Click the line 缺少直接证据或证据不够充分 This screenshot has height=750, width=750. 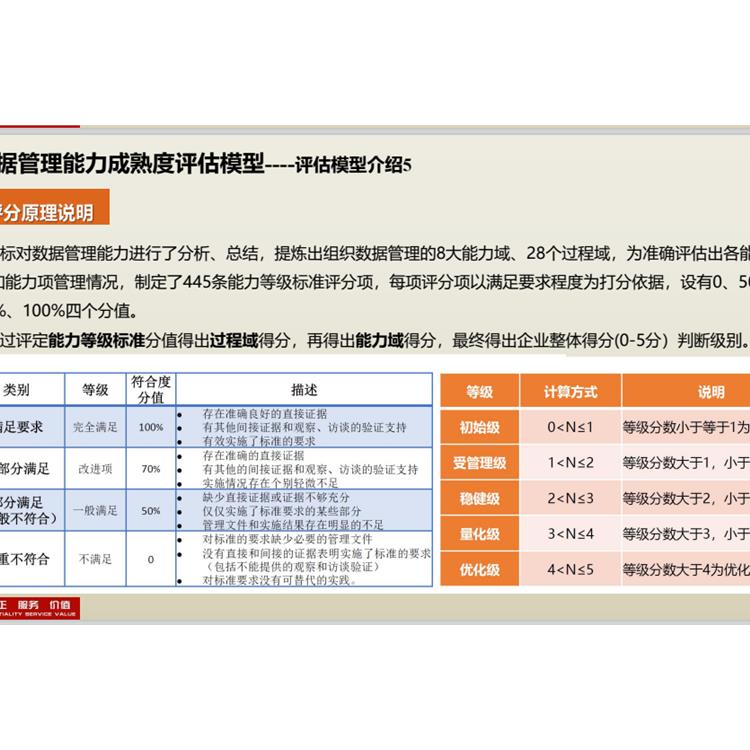click(x=276, y=497)
